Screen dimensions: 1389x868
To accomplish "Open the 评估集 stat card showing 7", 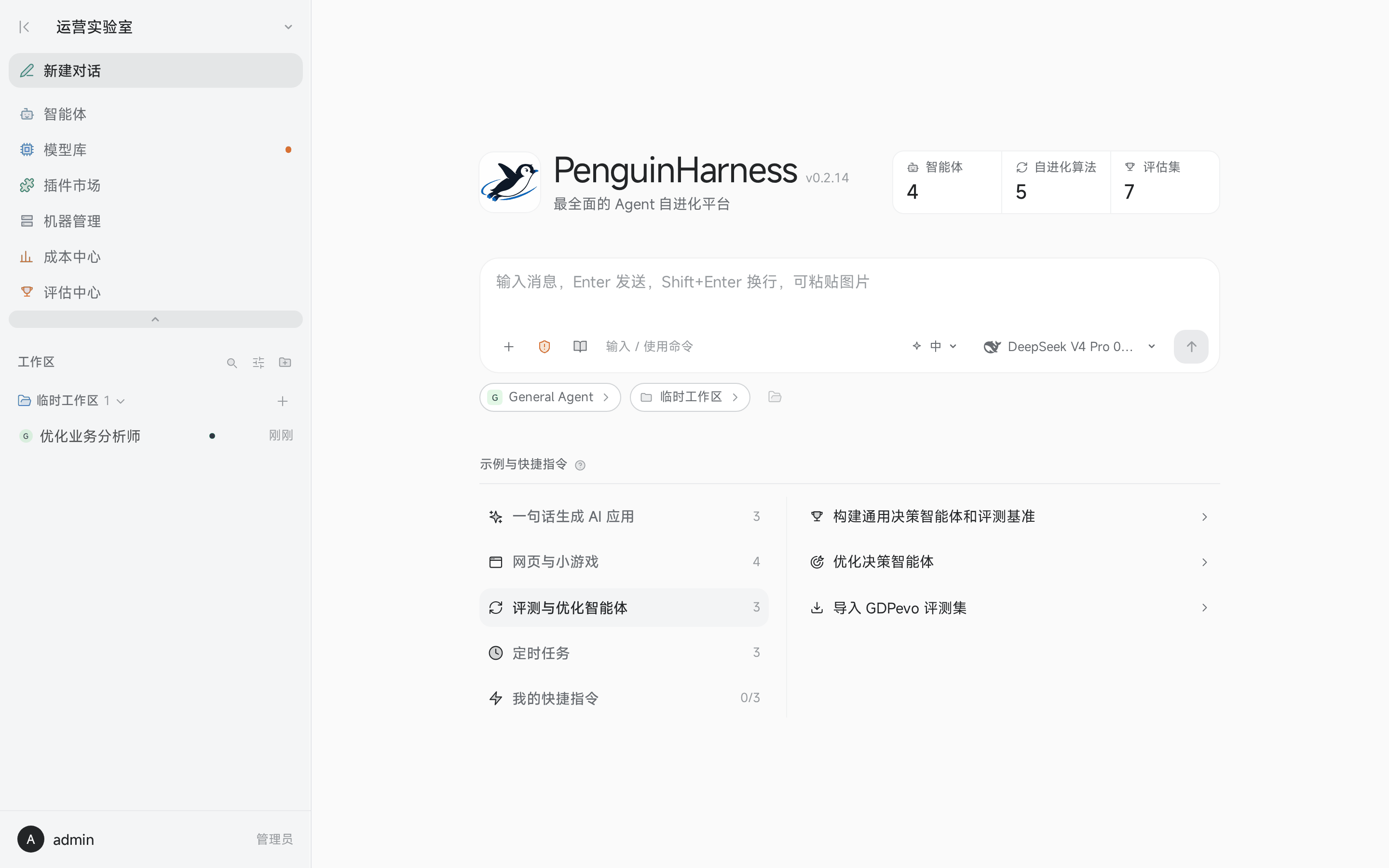I will (x=1165, y=182).
